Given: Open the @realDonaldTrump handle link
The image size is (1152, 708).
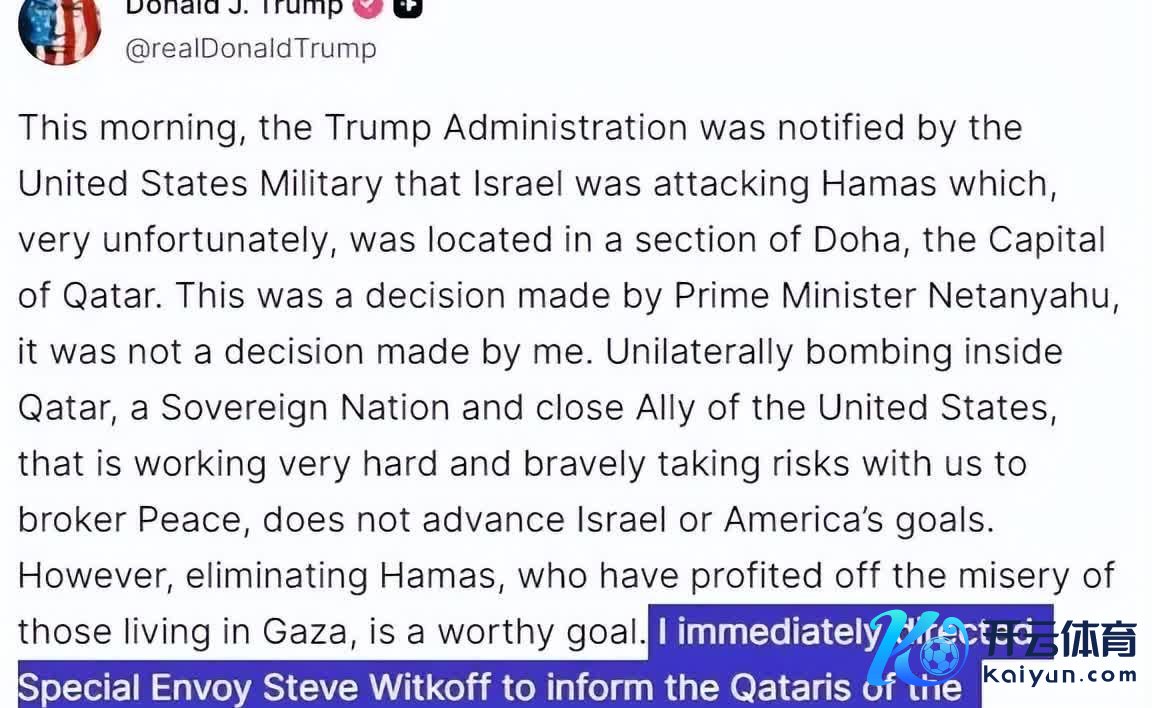Looking at the screenshot, I should click(250, 48).
